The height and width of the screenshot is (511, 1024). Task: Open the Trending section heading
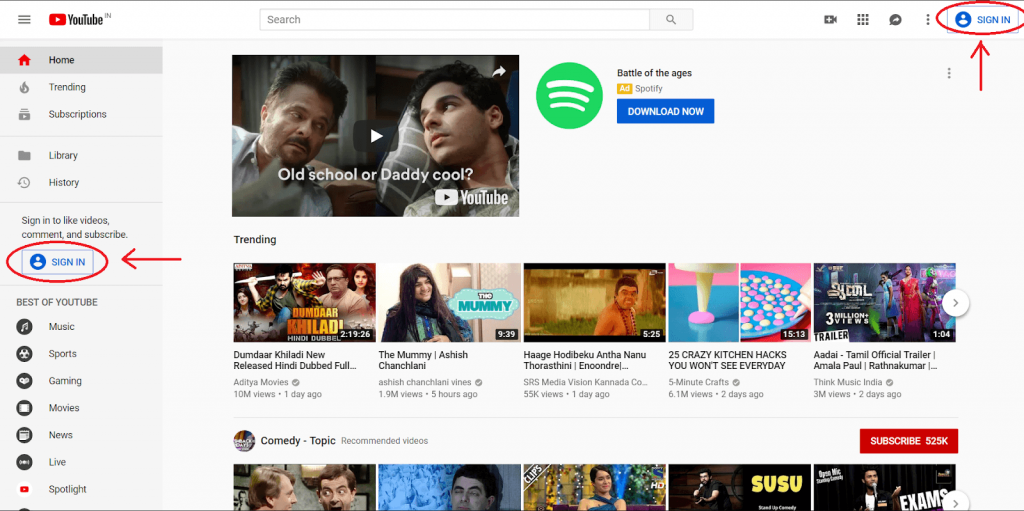click(255, 240)
